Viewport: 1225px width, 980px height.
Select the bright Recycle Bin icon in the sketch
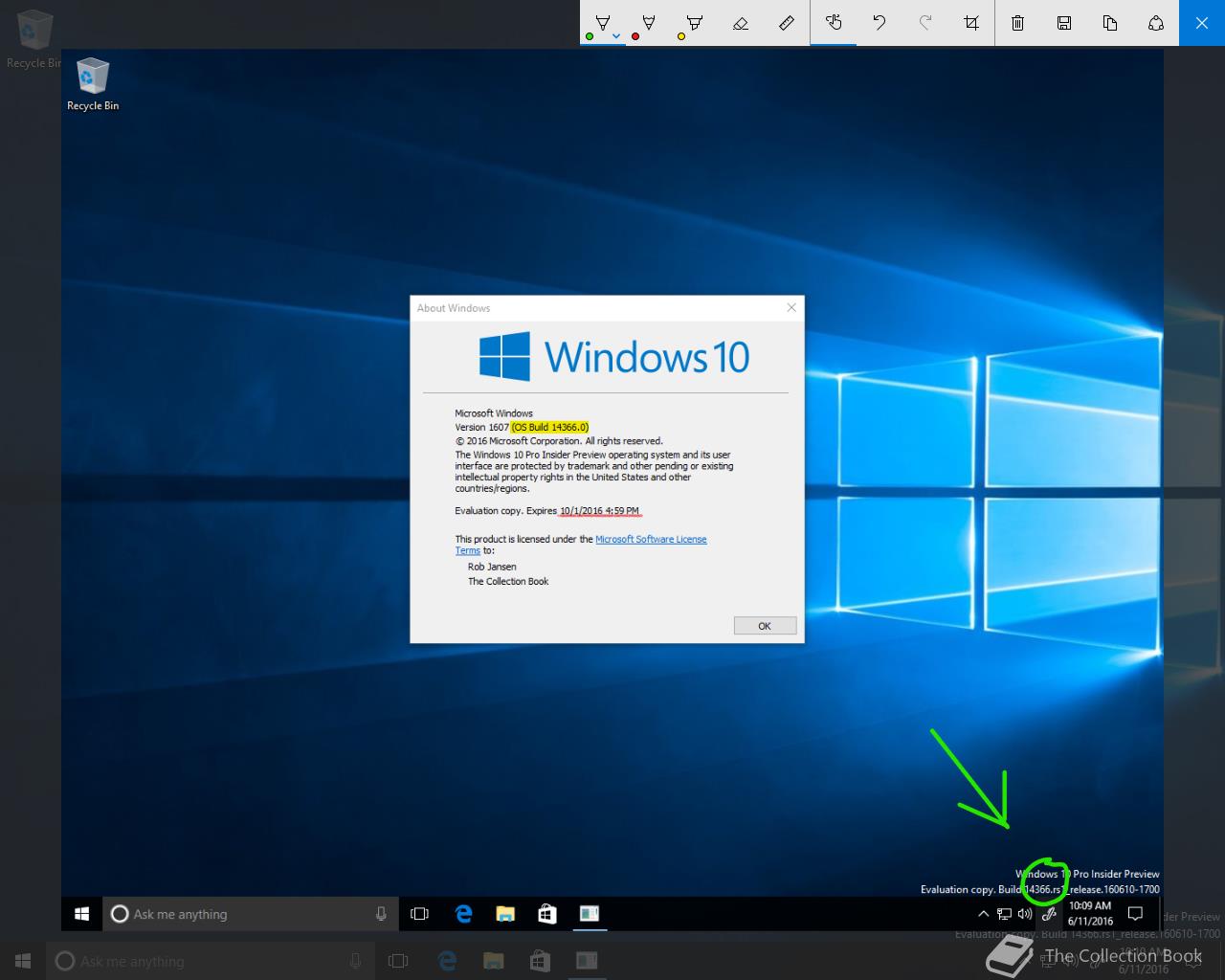click(x=93, y=84)
